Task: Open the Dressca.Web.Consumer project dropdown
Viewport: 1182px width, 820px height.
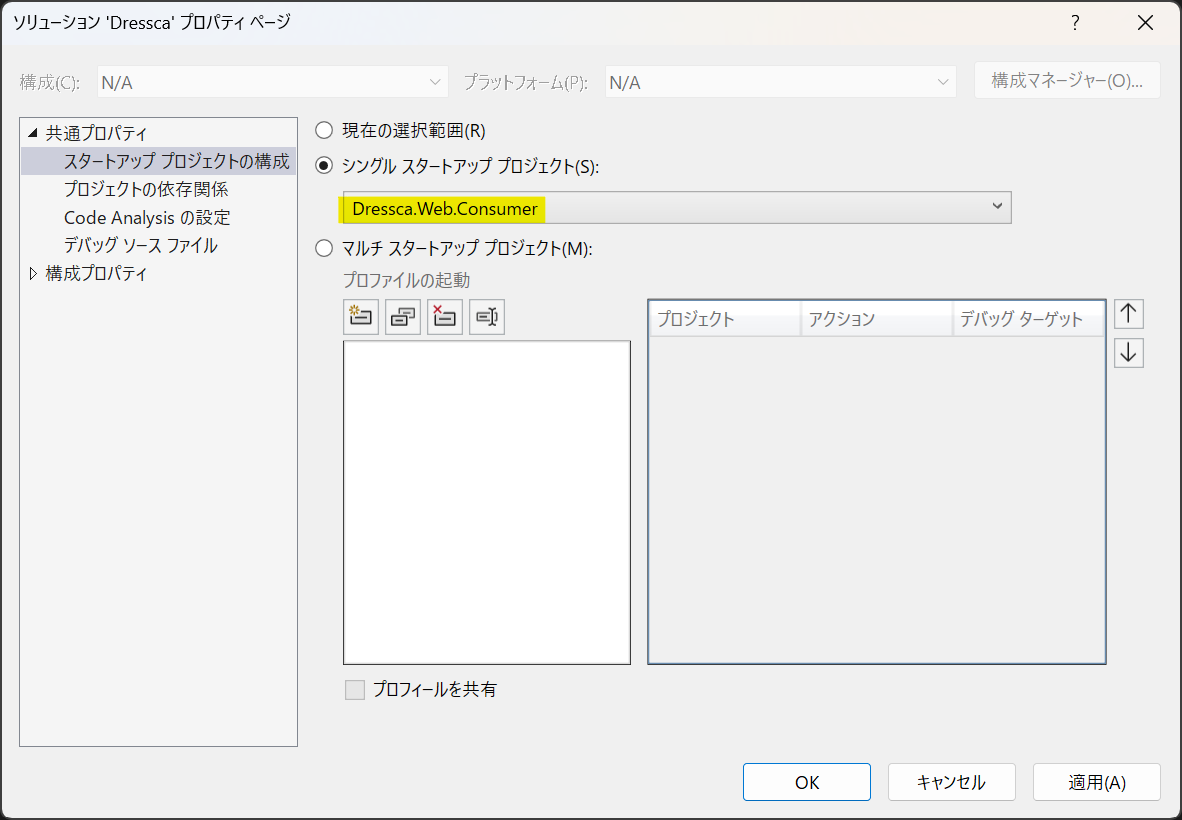Action: (997, 207)
